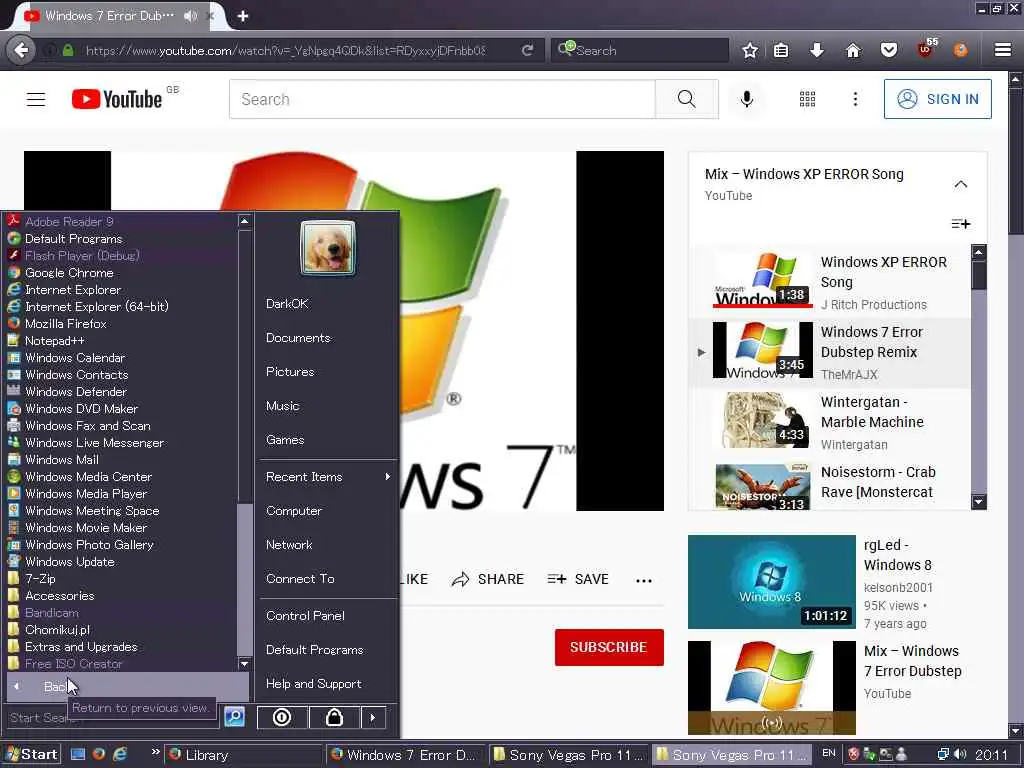
Task: Open the YouTube guide hamburger menu
Action: click(36, 99)
